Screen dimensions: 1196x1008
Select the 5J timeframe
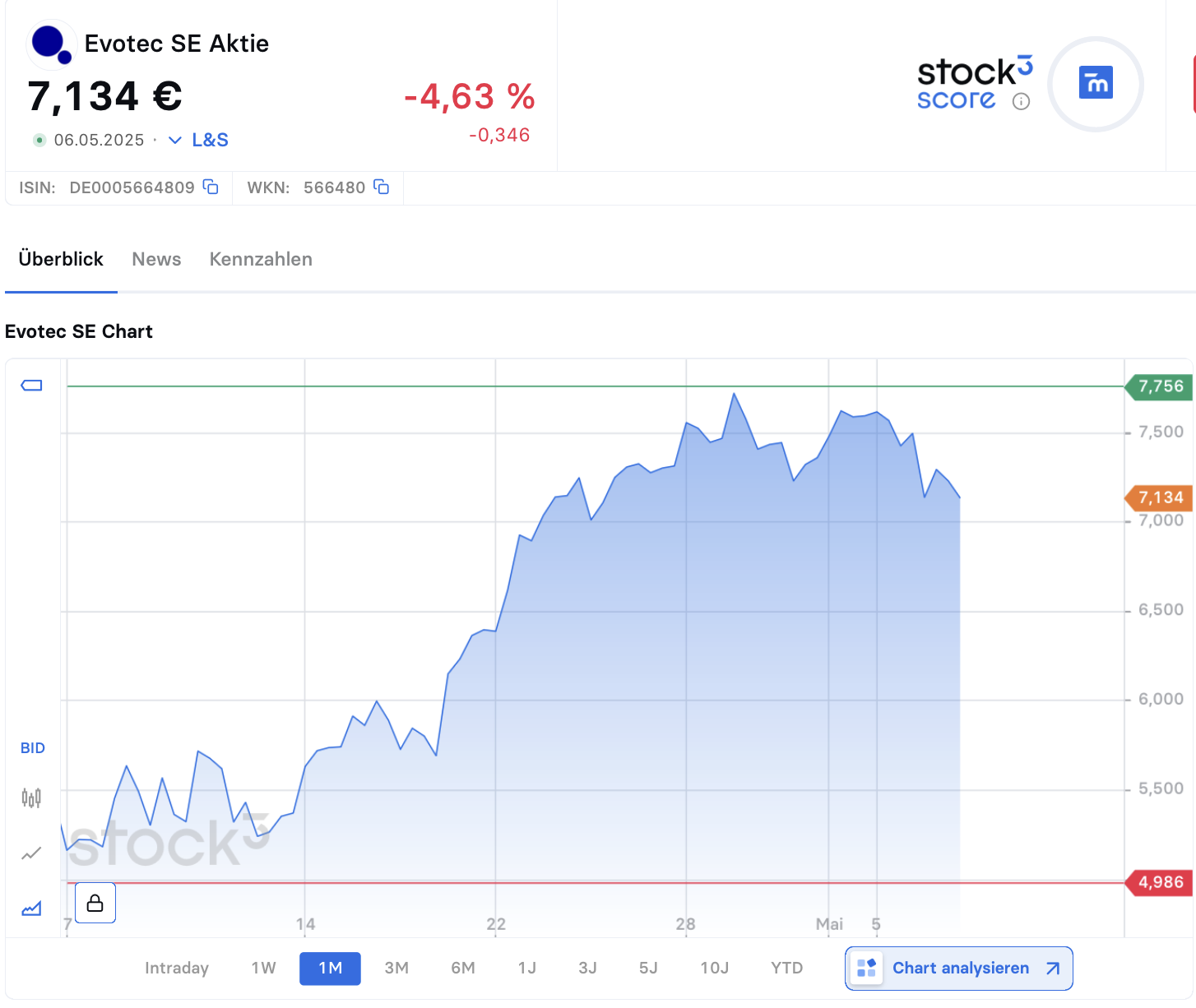click(648, 968)
